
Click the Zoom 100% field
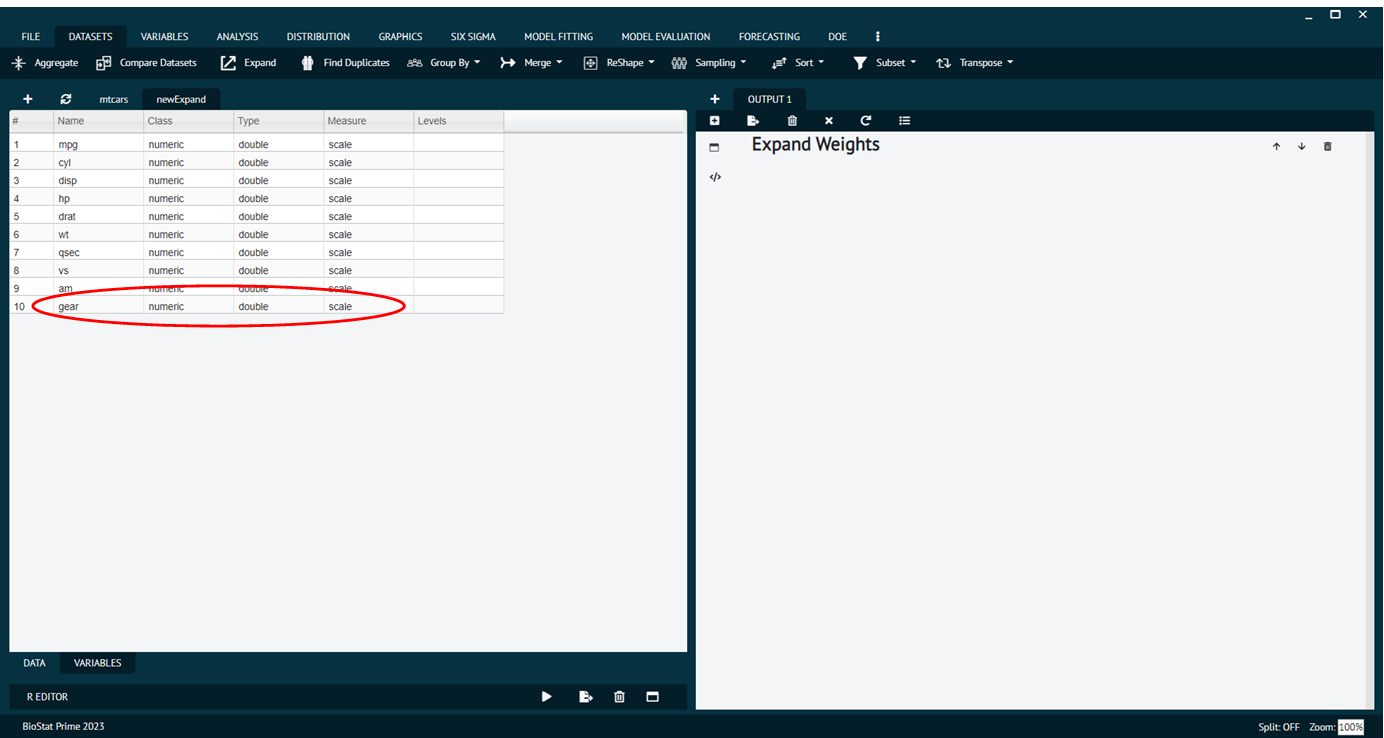click(1350, 727)
